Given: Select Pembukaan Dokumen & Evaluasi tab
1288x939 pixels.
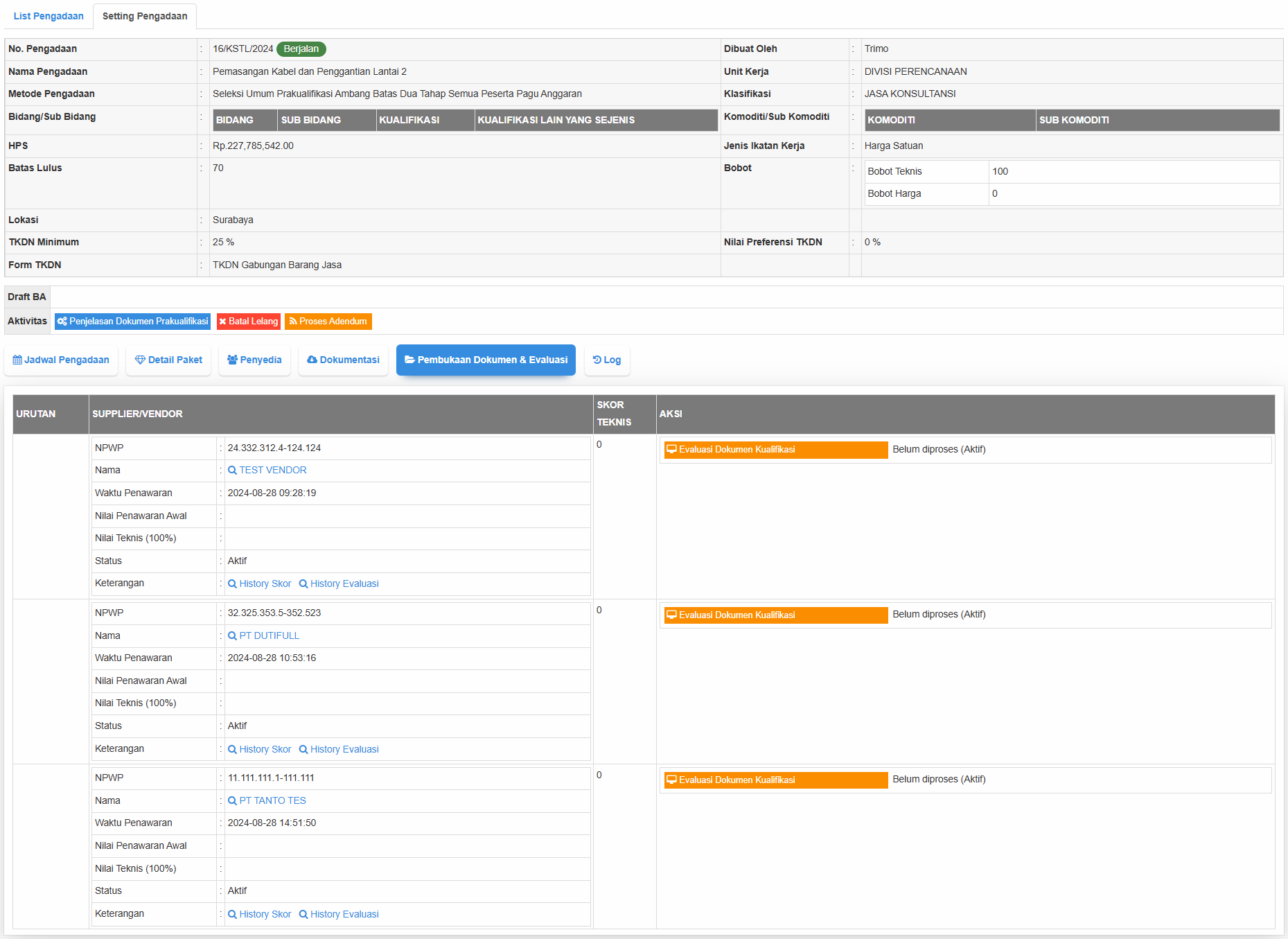Looking at the screenshot, I should click(x=486, y=360).
